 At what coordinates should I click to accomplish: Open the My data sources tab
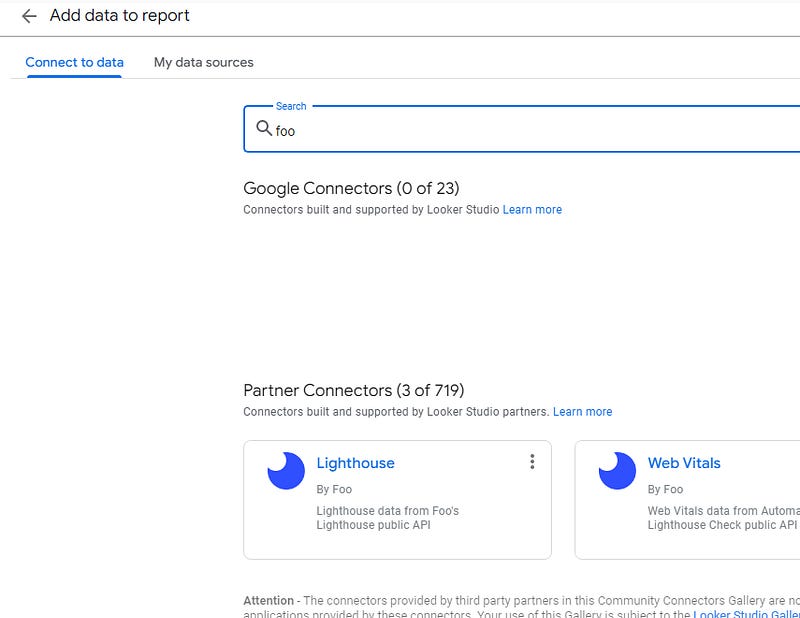(204, 62)
